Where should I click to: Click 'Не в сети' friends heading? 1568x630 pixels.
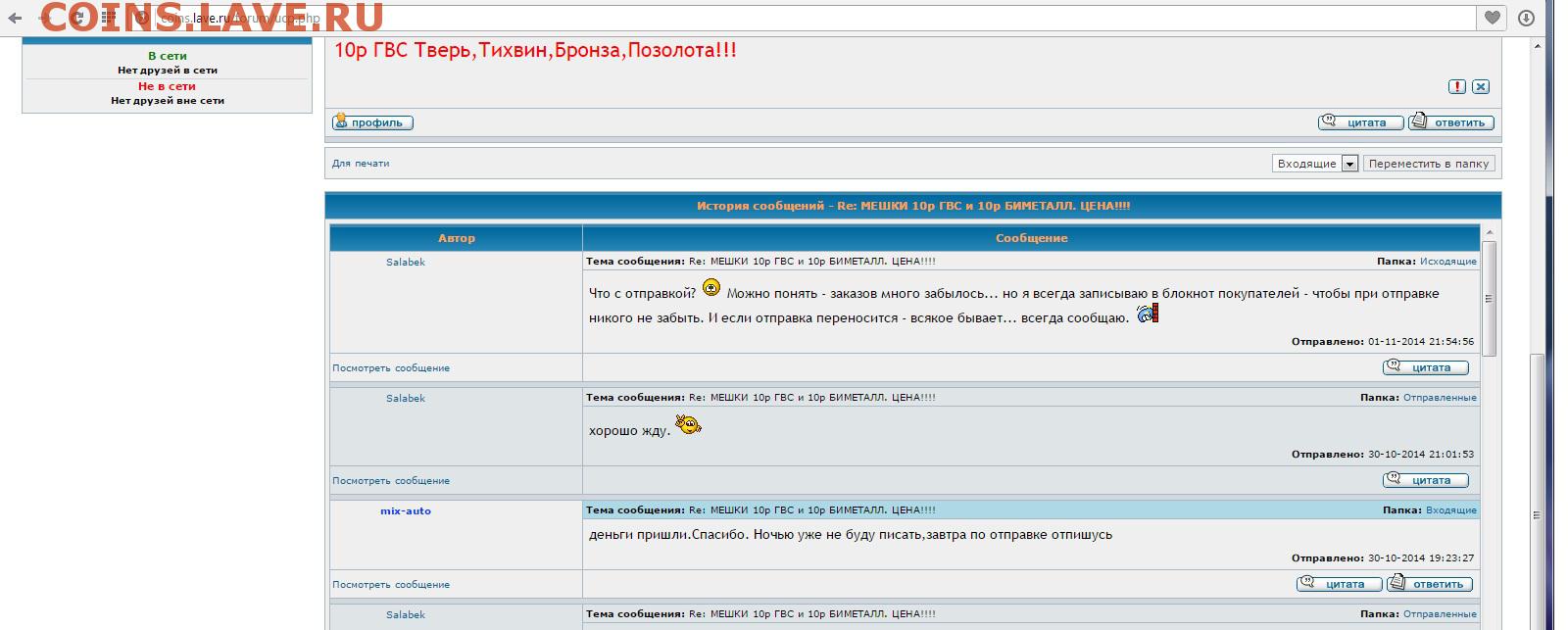[167, 86]
